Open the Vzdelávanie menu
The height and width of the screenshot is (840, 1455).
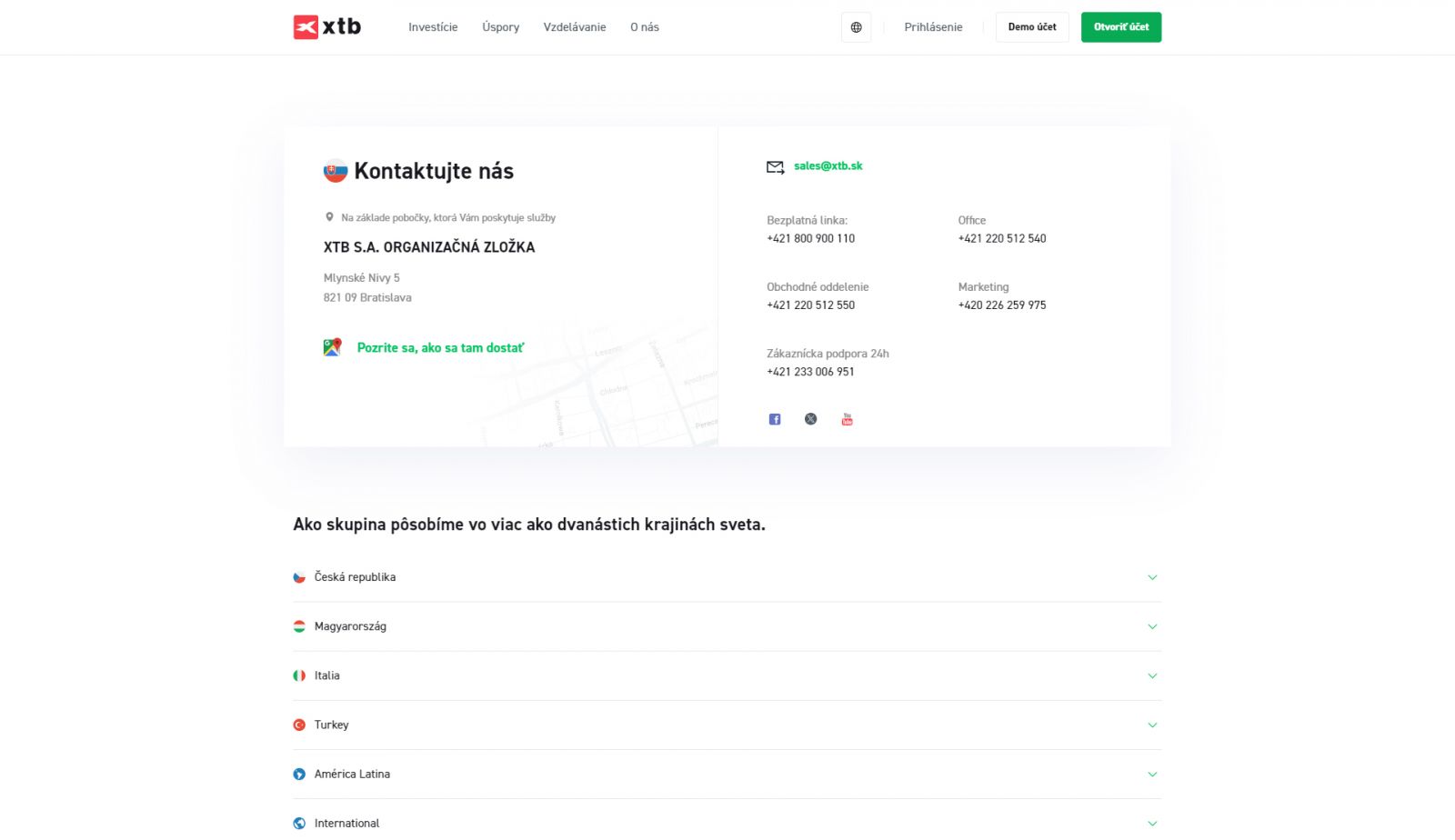pos(575,27)
